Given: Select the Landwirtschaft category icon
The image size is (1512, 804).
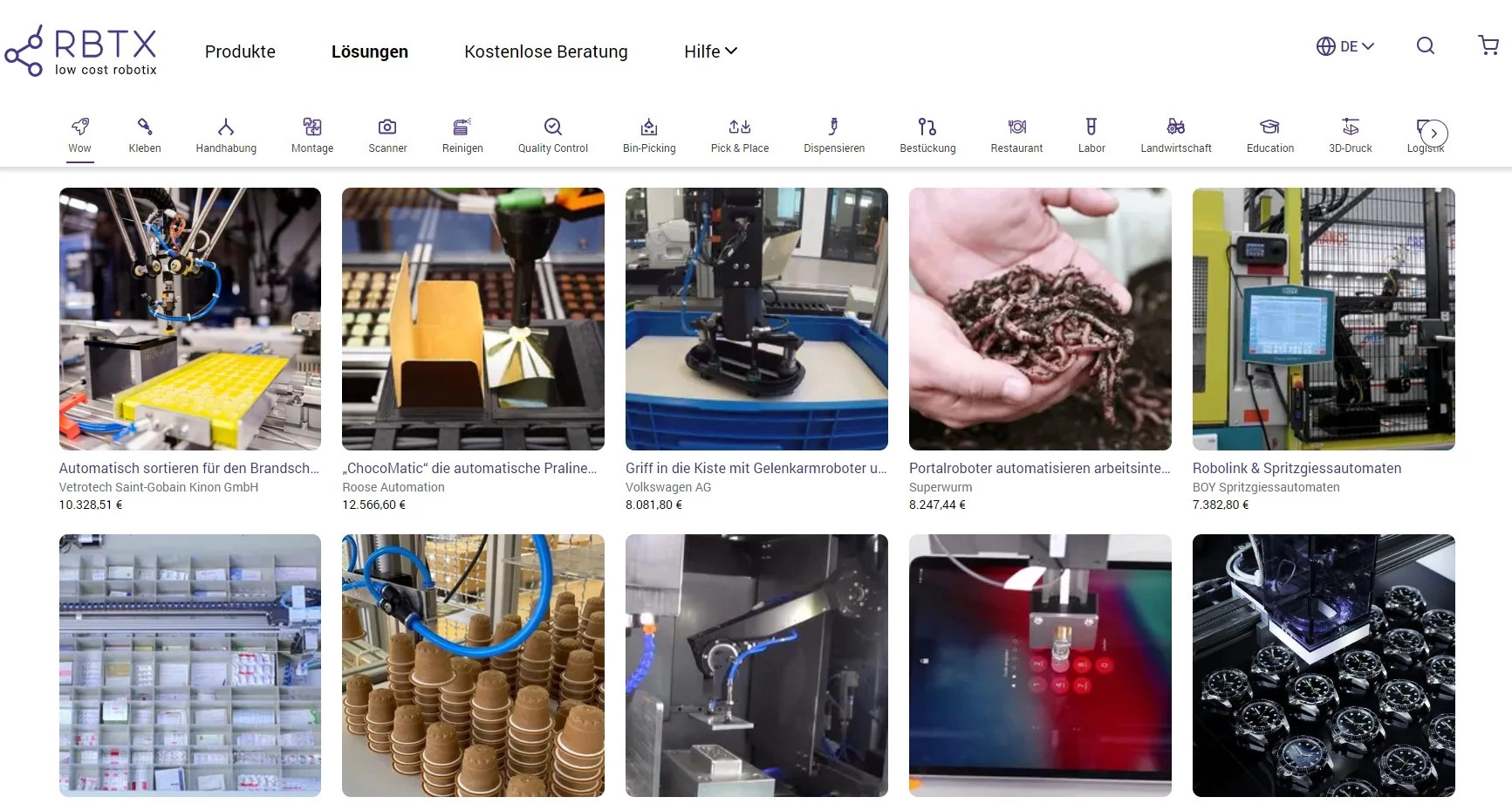Looking at the screenshot, I should 1175,133.
